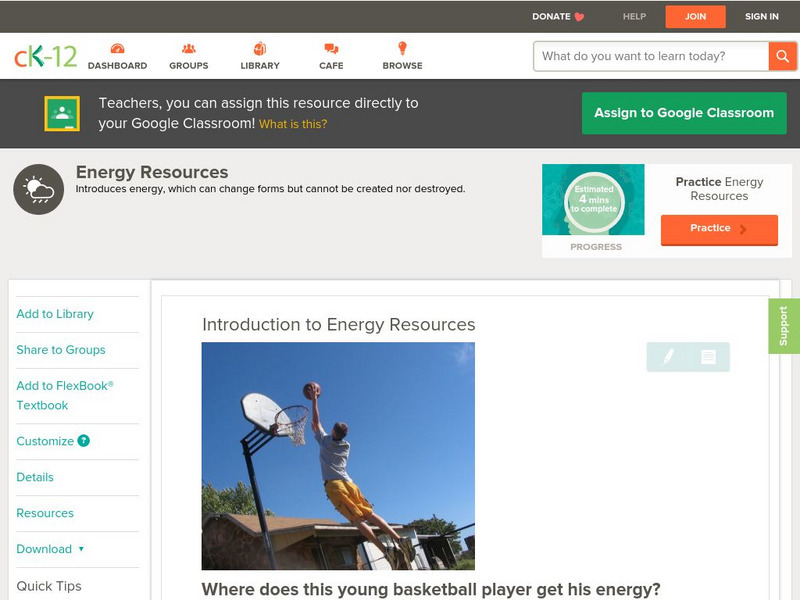
Task: Open the Cafe chat bubbles icon
Action: [331, 48]
